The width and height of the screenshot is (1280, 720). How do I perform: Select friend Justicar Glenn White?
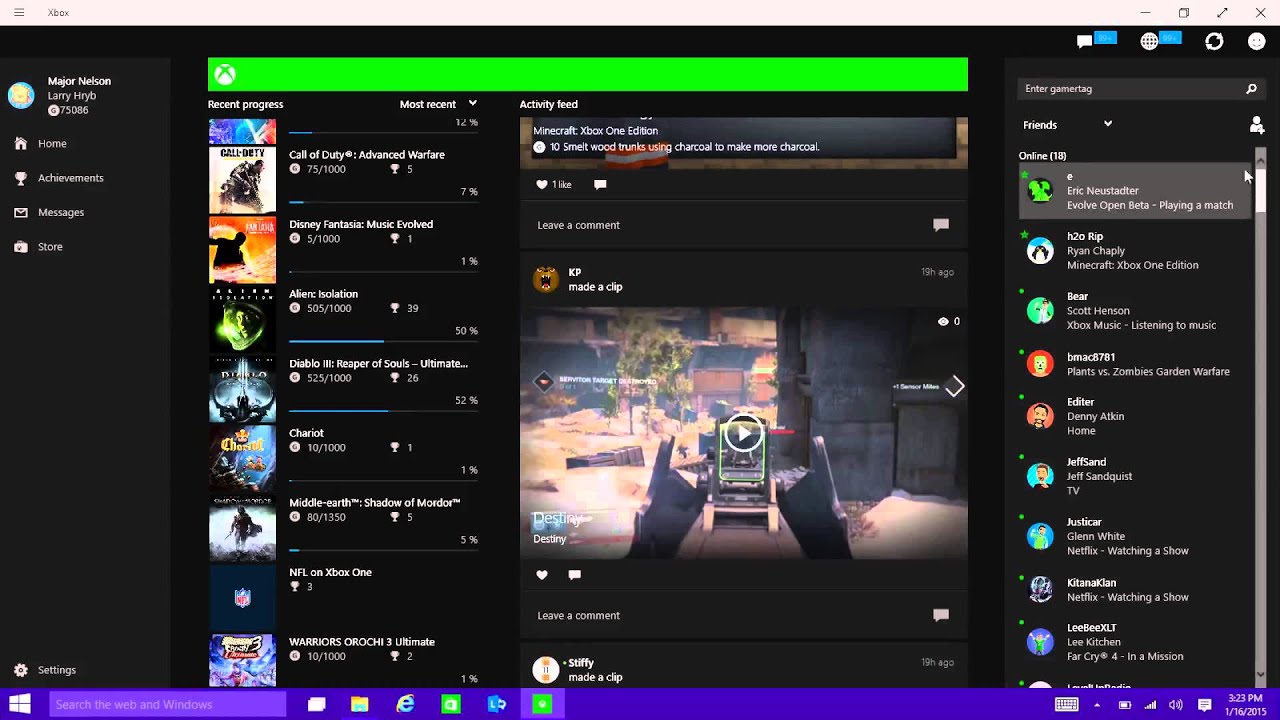coord(1136,536)
